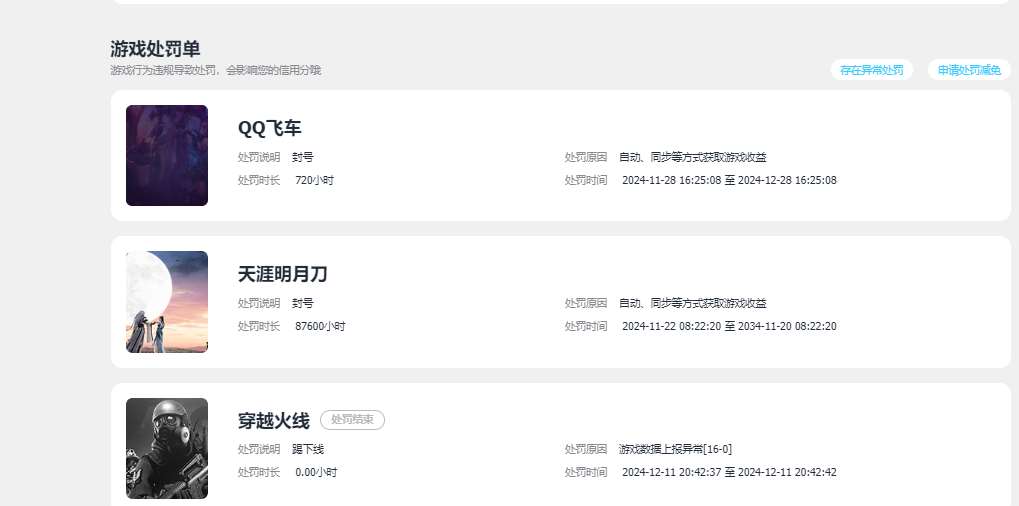1019x506 pixels.
Task: Select the 720小时 penalty duration
Action: 315,180
